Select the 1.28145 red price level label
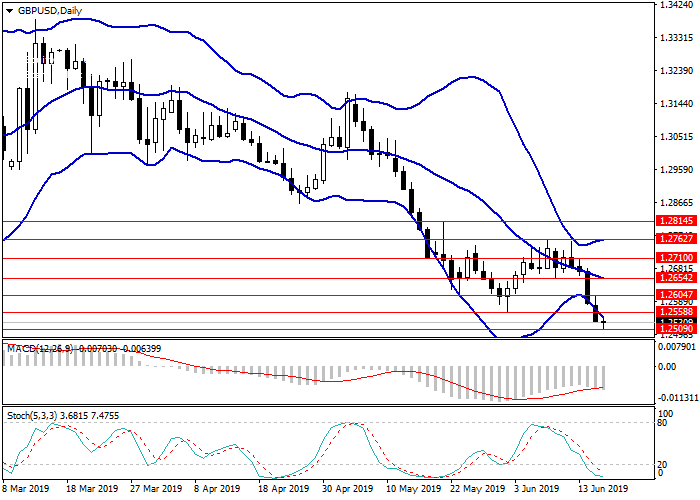Screen dimensions: 700x500 click(x=676, y=221)
